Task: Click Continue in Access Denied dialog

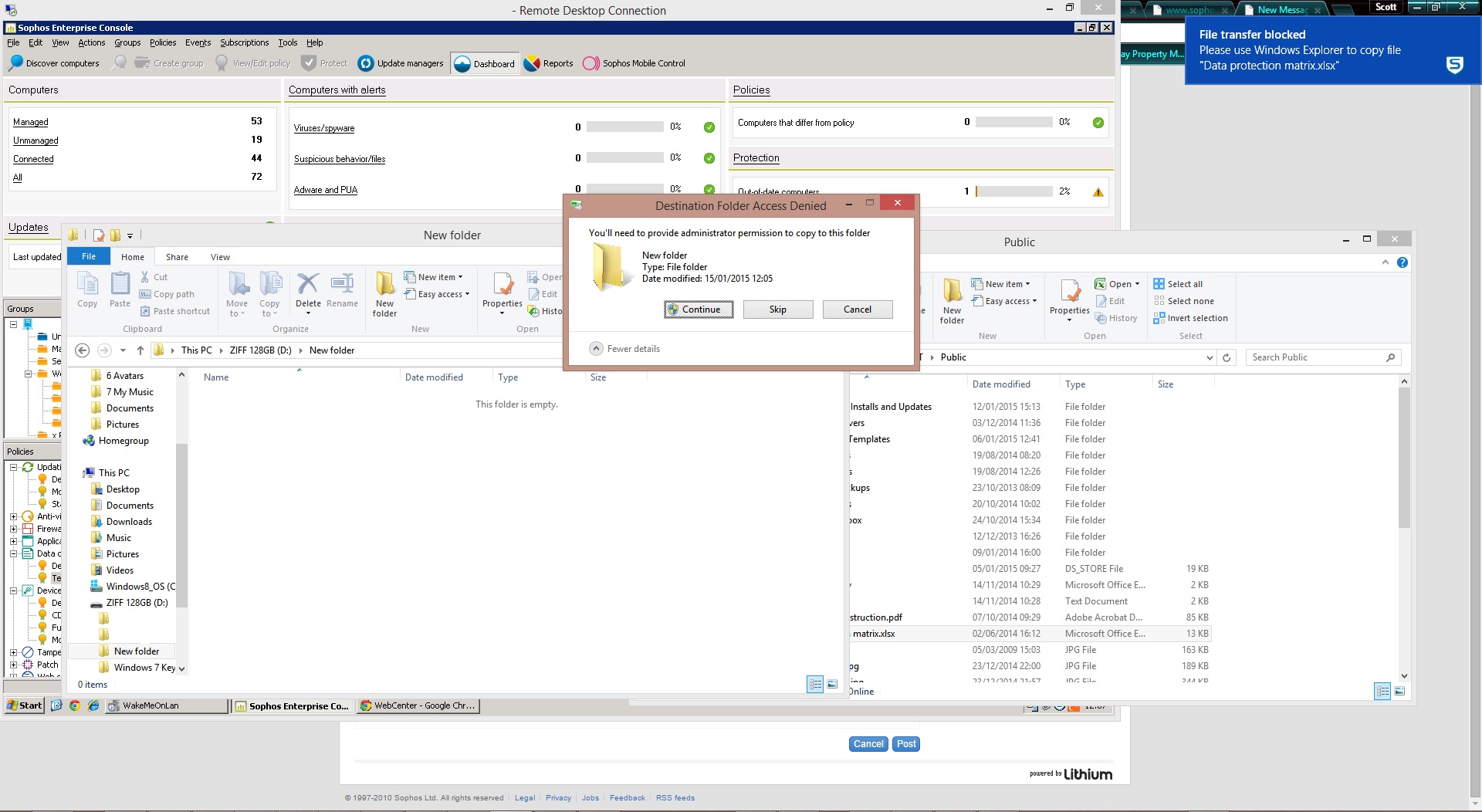Action: pos(699,310)
